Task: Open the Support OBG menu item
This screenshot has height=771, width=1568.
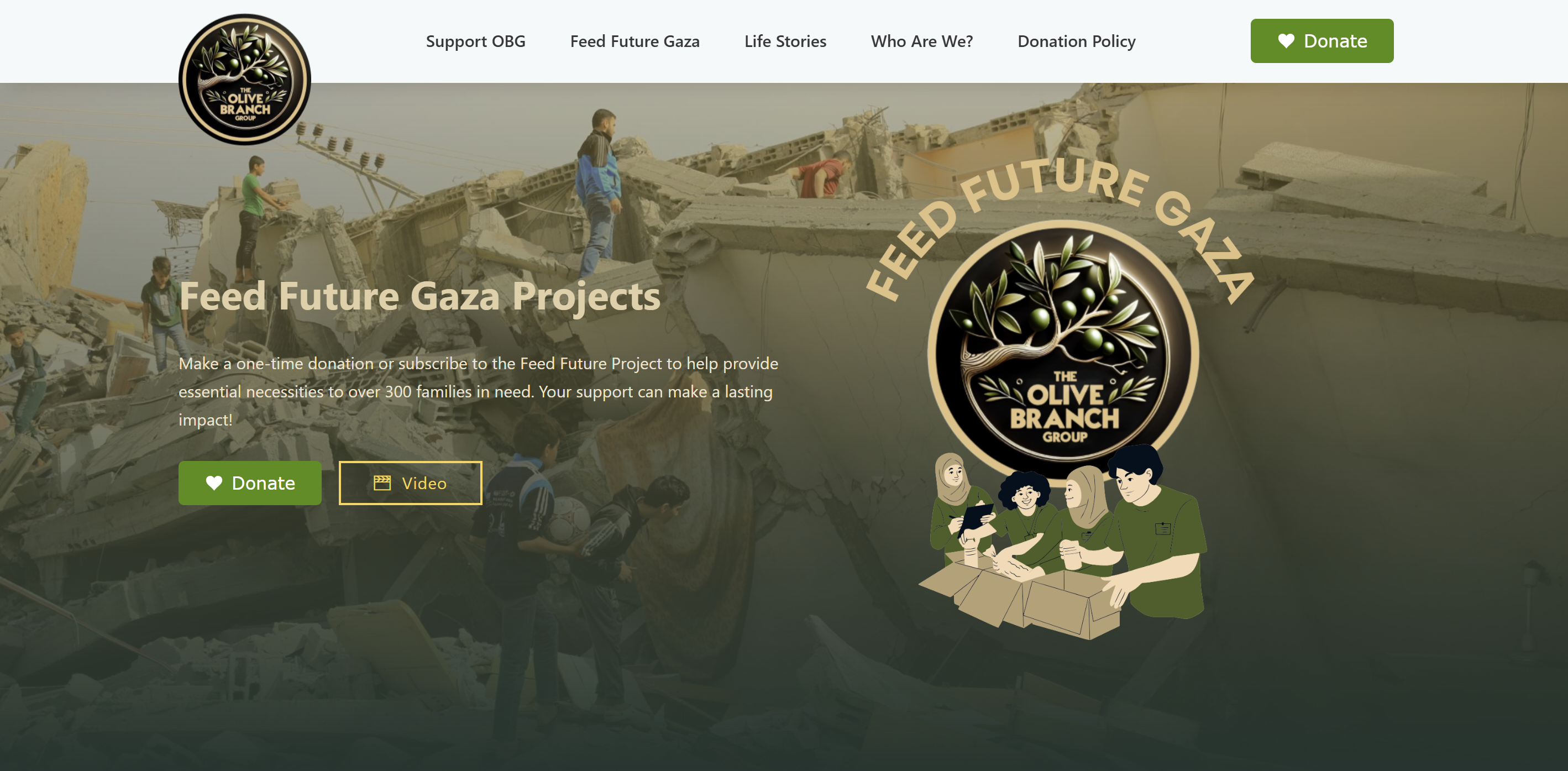Action: pos(475,41)
